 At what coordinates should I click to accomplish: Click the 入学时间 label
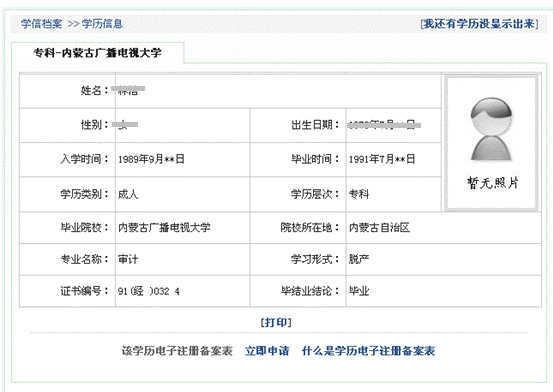tap(84, 159)
